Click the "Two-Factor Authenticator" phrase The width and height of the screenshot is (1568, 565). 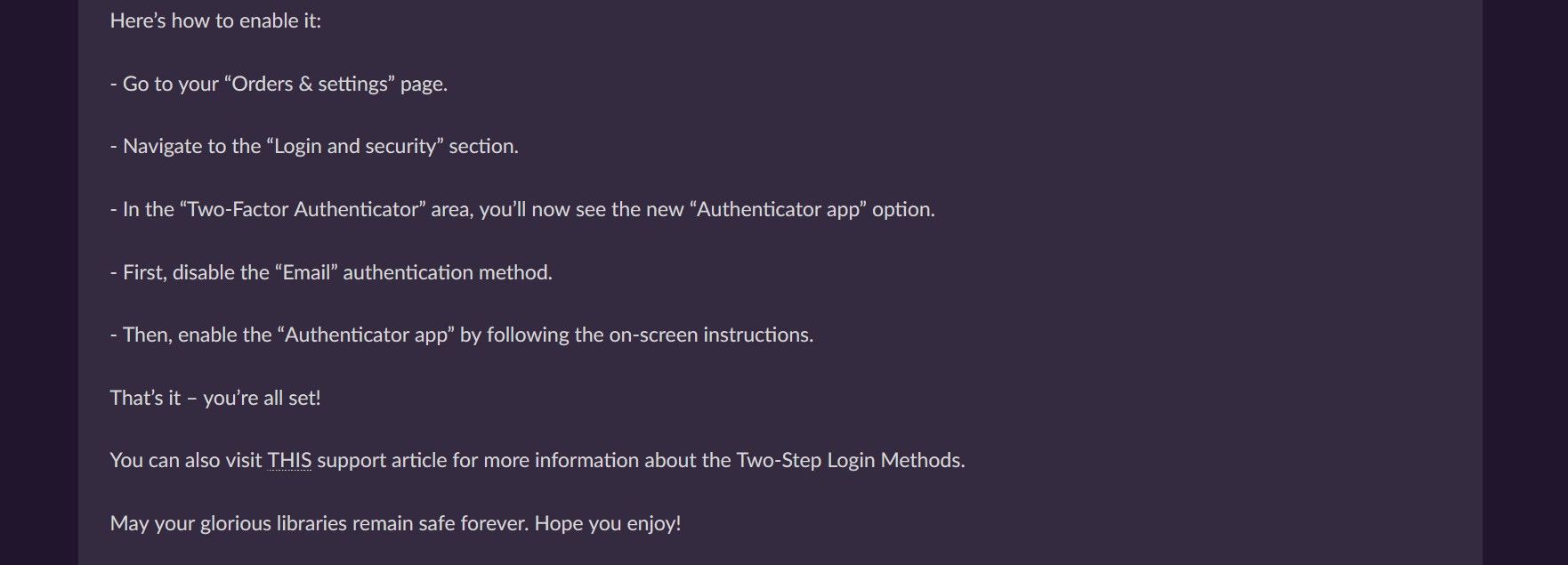303,209
